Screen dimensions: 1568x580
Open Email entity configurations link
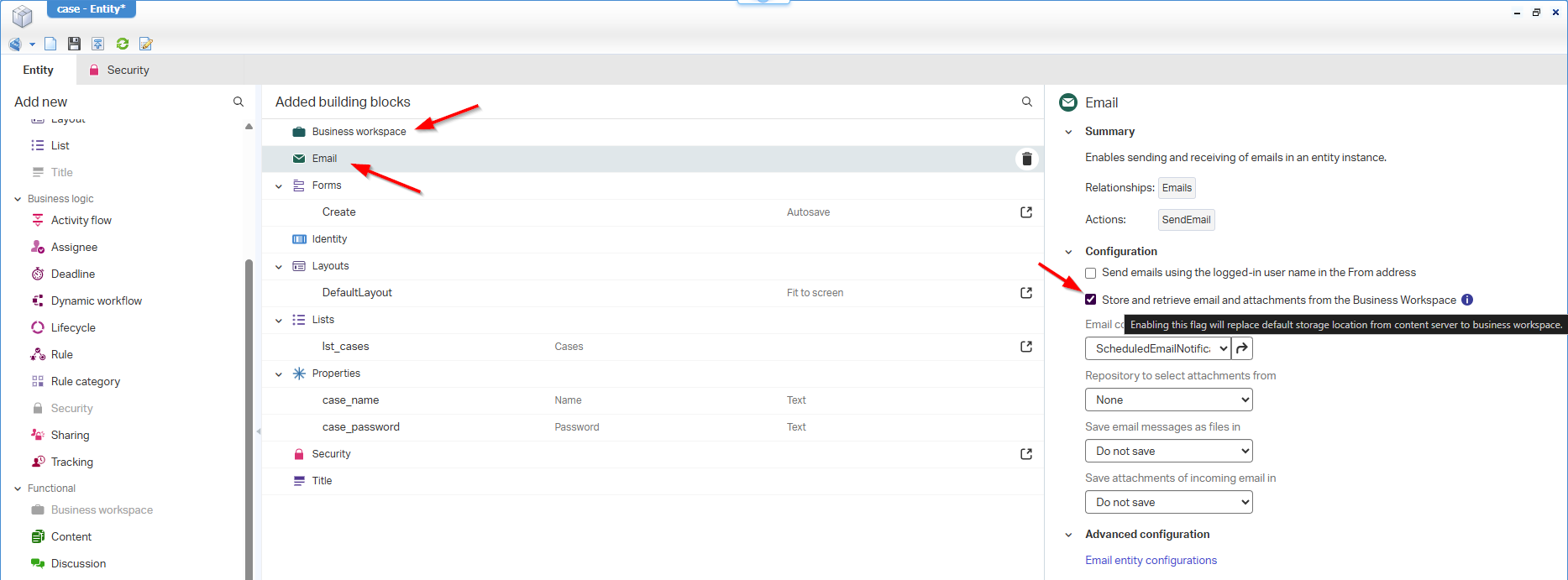pos(1151,560)
